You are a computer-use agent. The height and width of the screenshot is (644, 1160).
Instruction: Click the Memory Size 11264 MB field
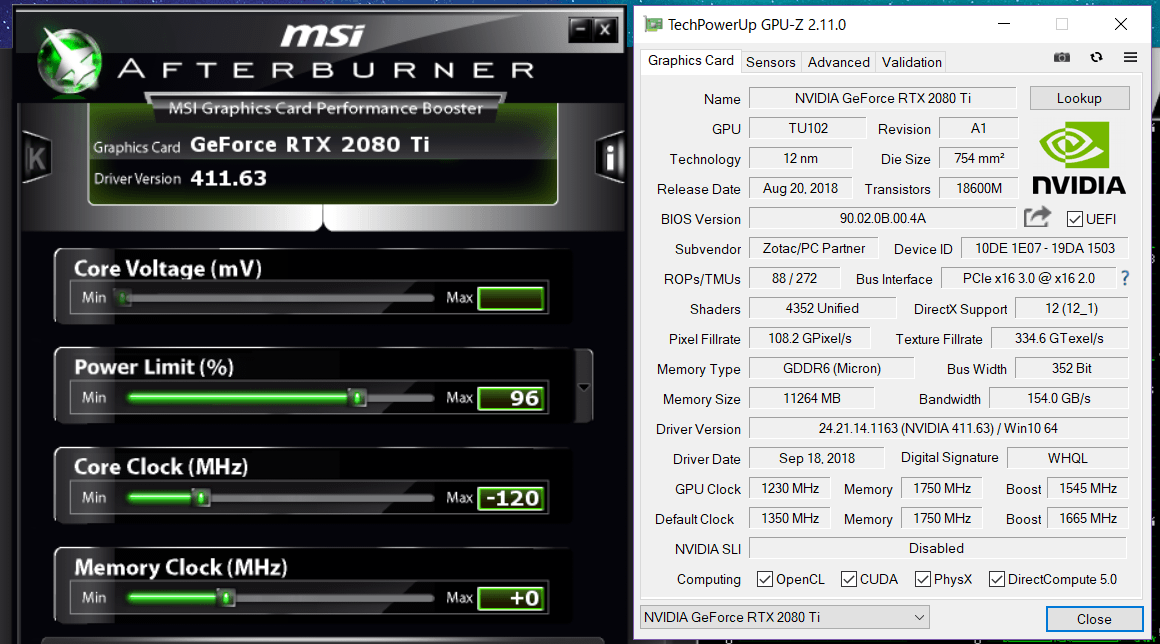pyautogui.click(x=812, y=399)
